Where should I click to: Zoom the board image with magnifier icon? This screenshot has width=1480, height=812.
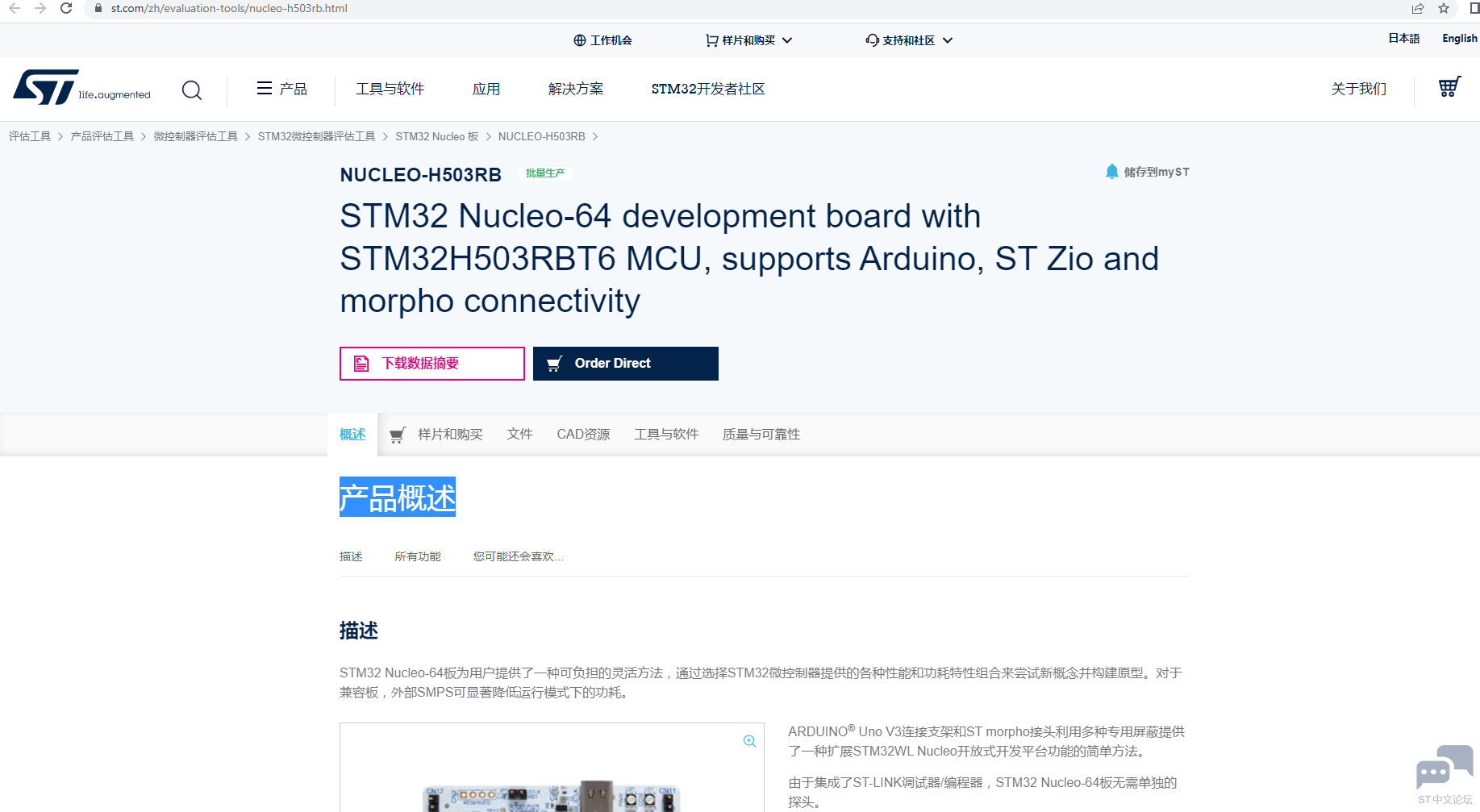[750, 741]
